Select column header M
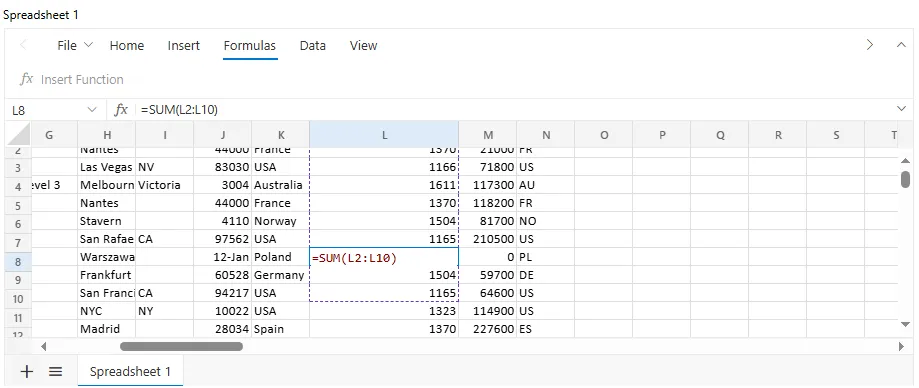Viewport: 919px width, 388px height. (488, 135)
